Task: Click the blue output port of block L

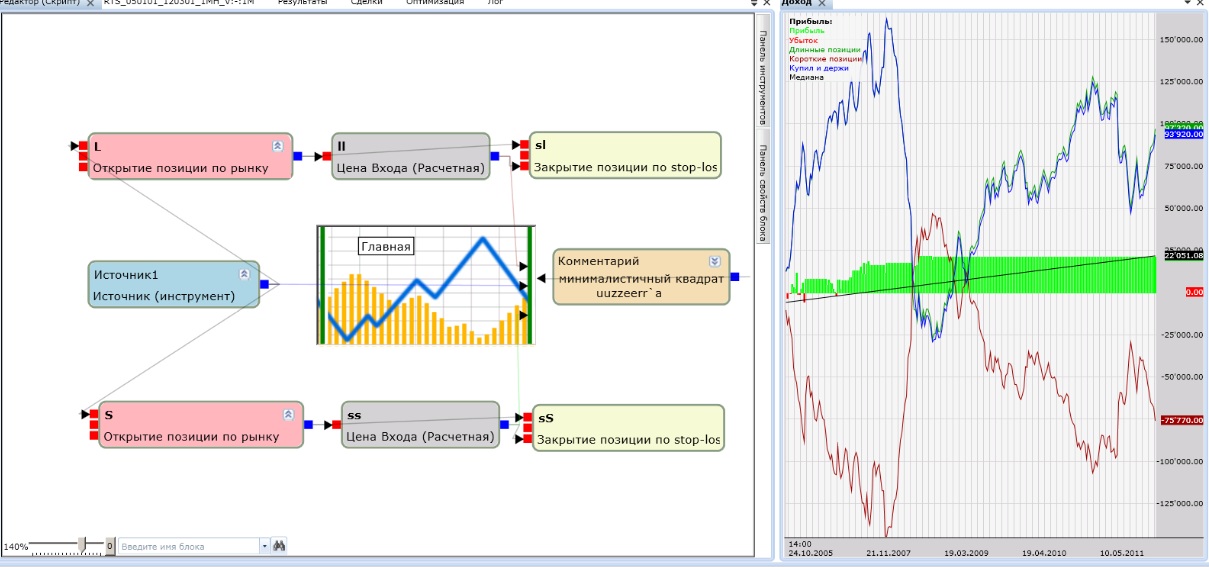Action: tap(298, 156)
